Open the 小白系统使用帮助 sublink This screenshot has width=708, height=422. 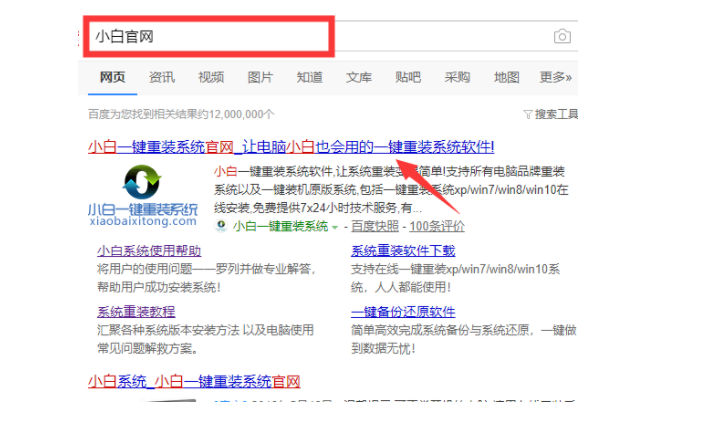click(x=149, y=251)
